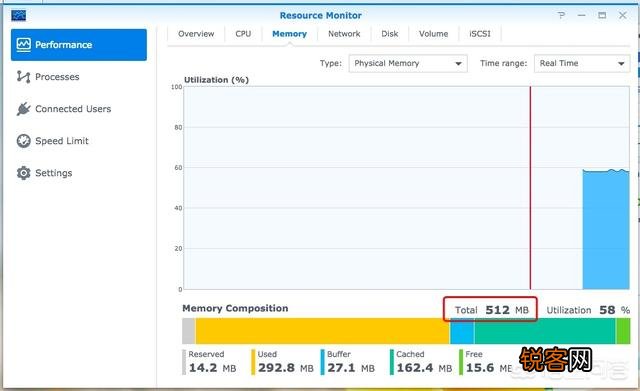
Task: Open the Time range Real Time dropdown
Action: click(x=582, y=64)
